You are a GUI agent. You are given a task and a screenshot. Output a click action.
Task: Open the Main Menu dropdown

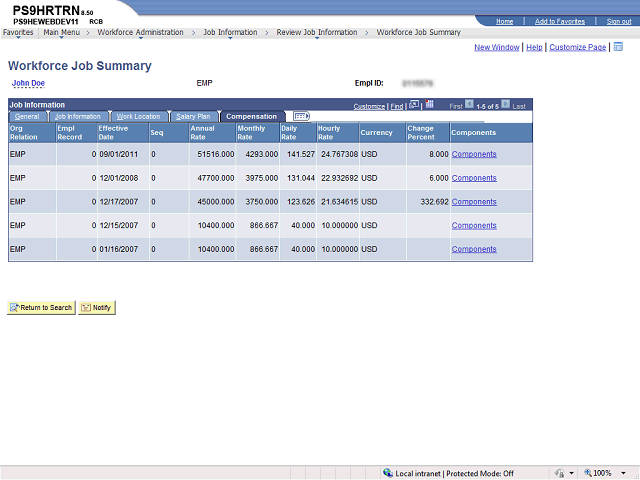pyautogui.click(x=62, y=32)
